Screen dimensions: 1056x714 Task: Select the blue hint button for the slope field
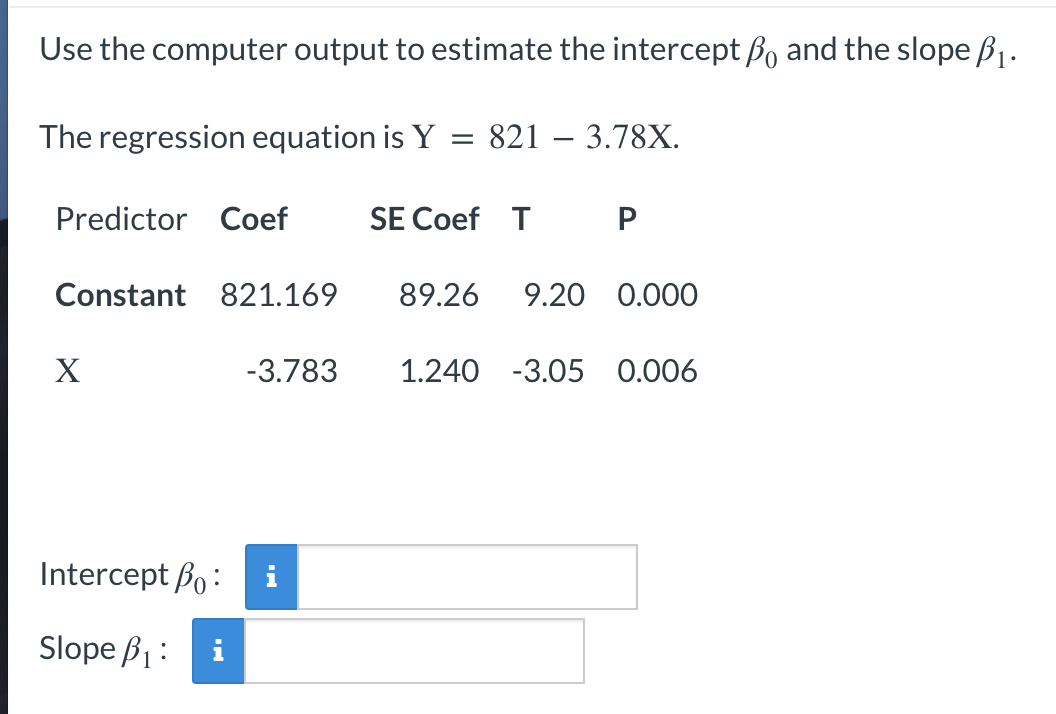click(217, 651)
